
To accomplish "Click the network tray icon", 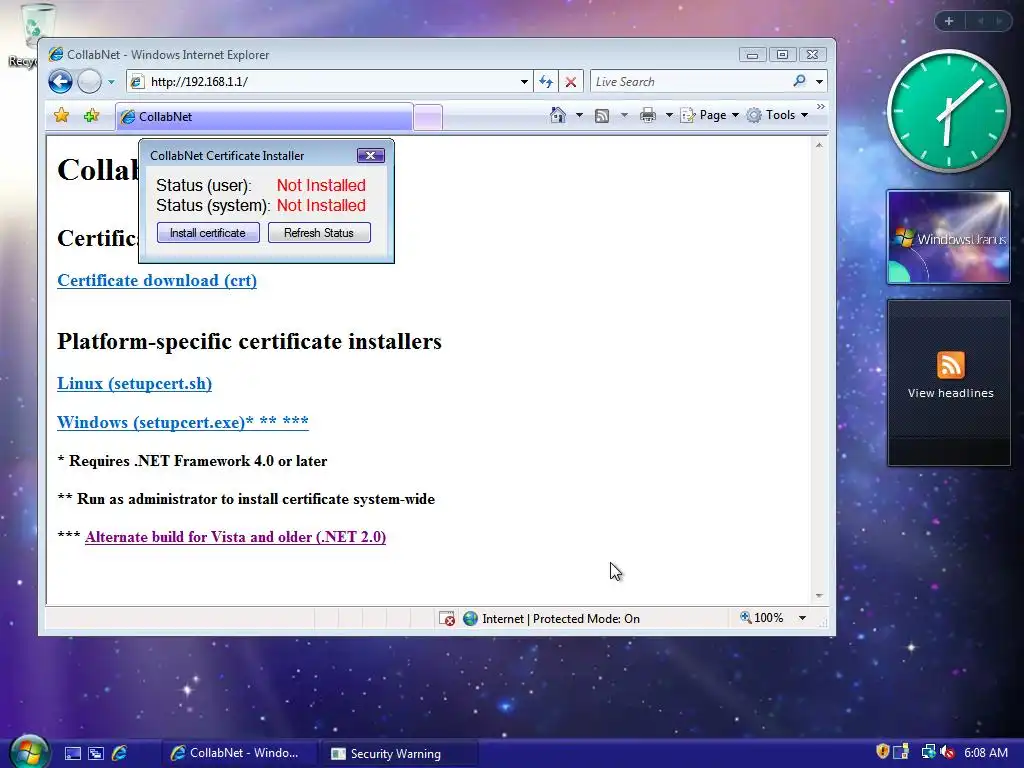I will [928, 752].
